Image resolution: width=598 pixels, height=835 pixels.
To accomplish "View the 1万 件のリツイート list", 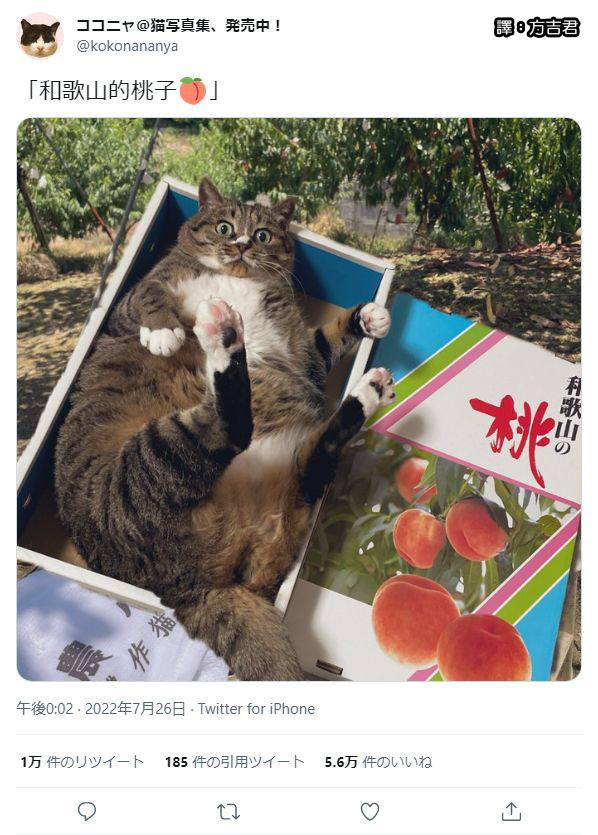I will coord(83,762).
